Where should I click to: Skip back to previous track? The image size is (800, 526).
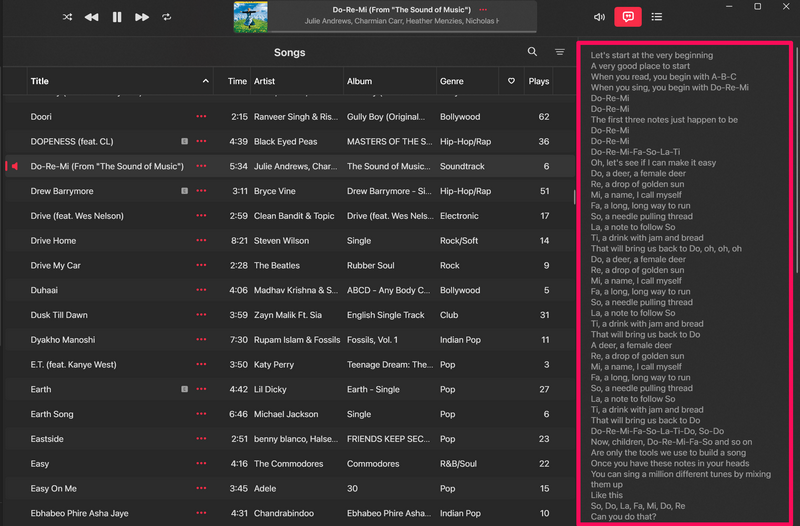pyautogui.click(x=91, y=17)
